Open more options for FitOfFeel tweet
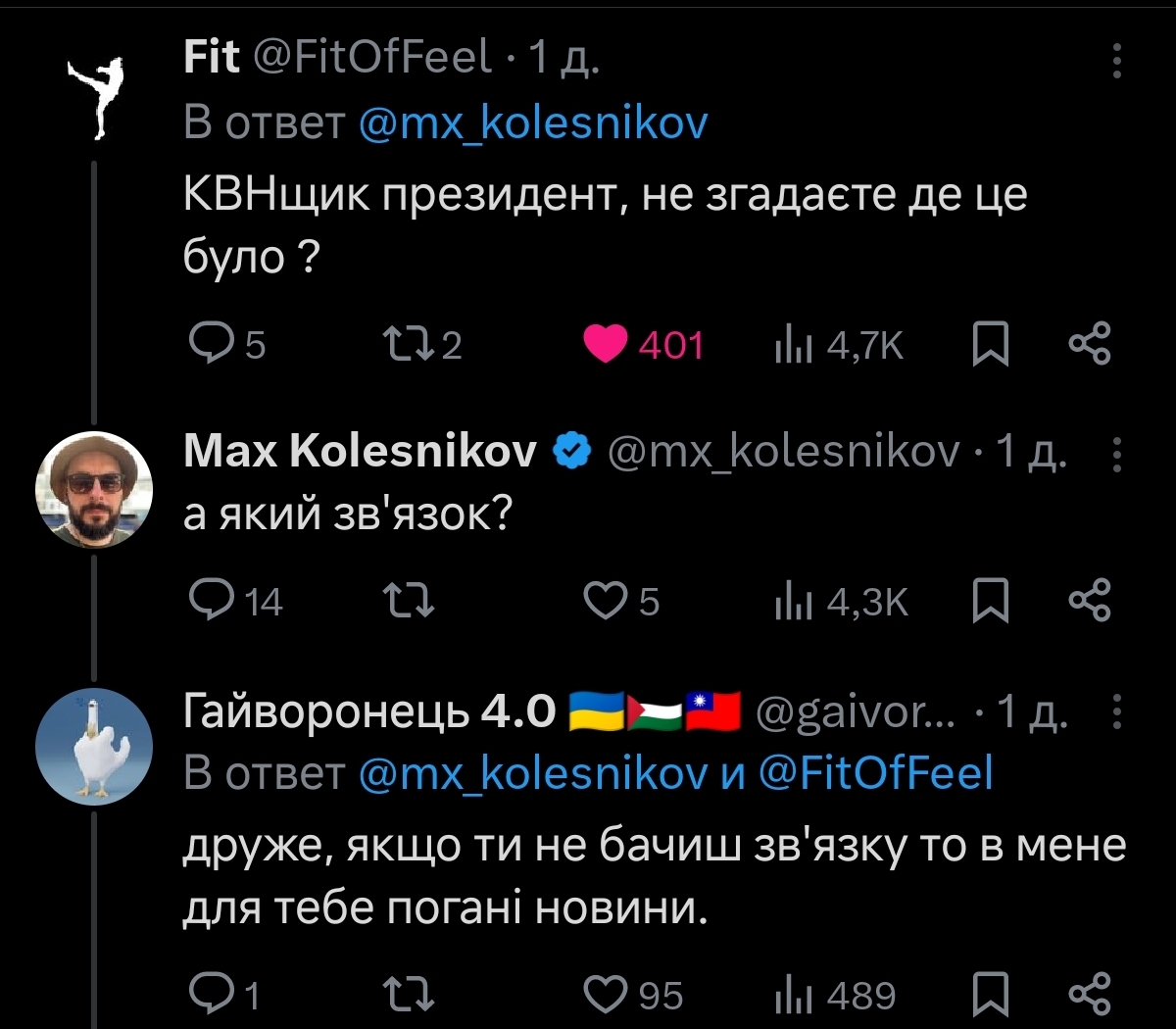The height and width of the screenshot is (1029, 1176). (x=1116, y=61)
